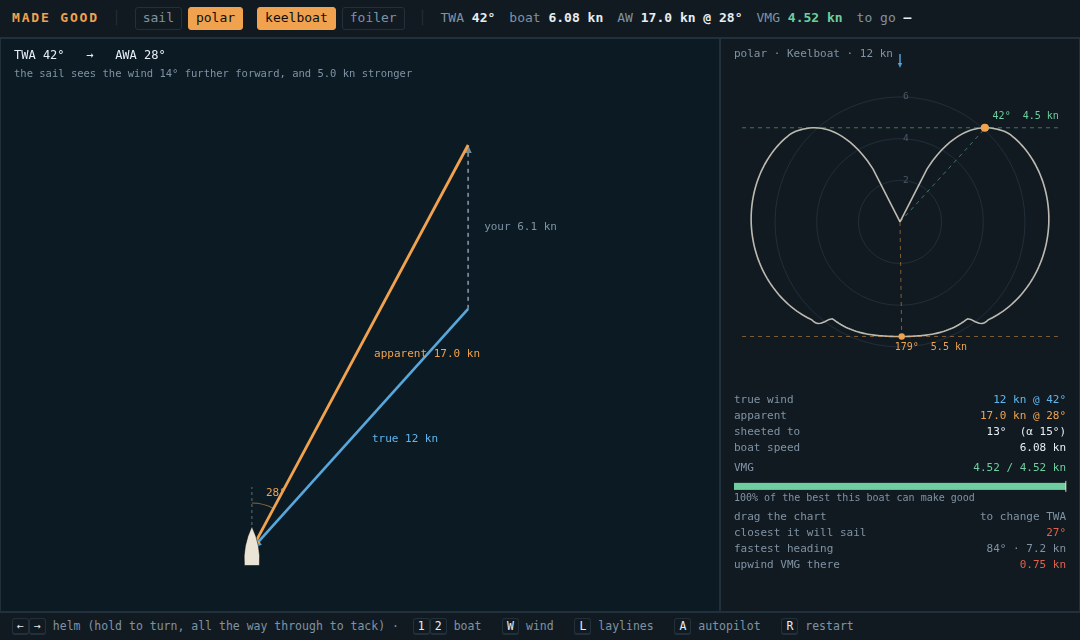Image resolution: width=1080 pixels, height=640 pixels.
Task: Click the 1 boat key icon
Action: pos(421,626)
